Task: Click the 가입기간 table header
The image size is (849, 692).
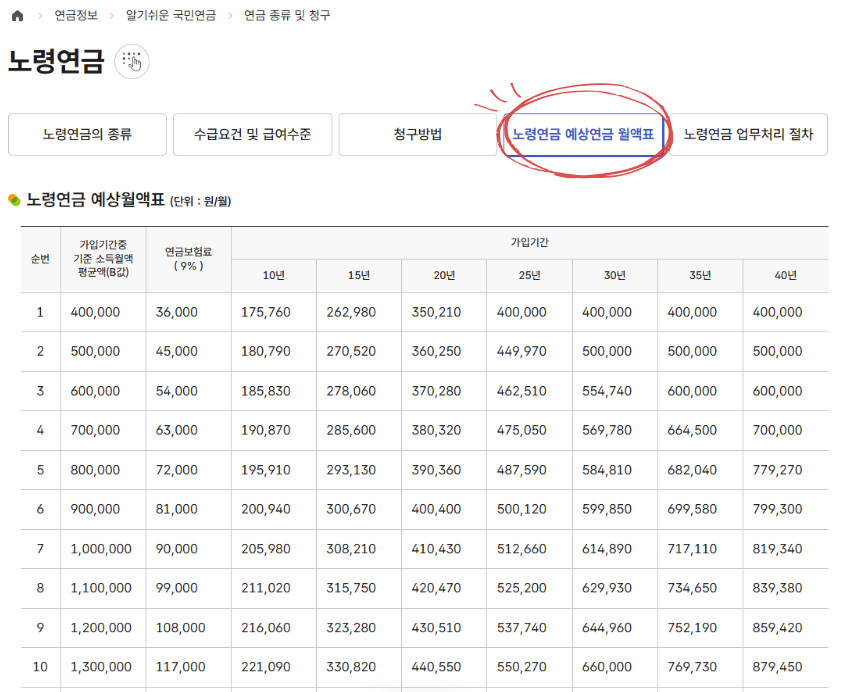Action: click(x=529, y=244)
